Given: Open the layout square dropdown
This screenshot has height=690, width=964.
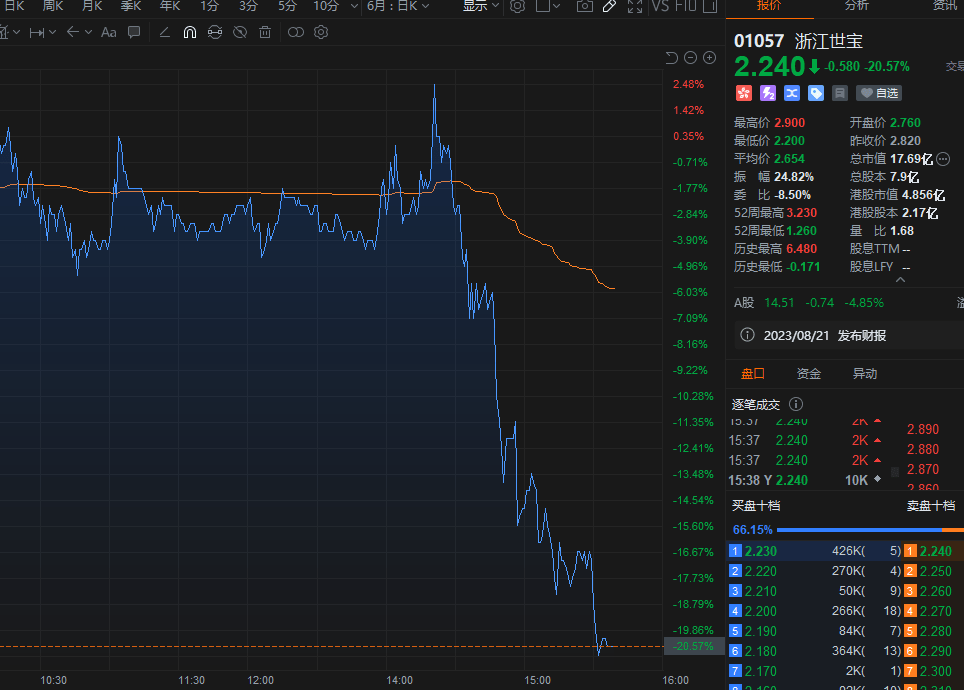Looking at the screenshot, I should click(548, 6).
